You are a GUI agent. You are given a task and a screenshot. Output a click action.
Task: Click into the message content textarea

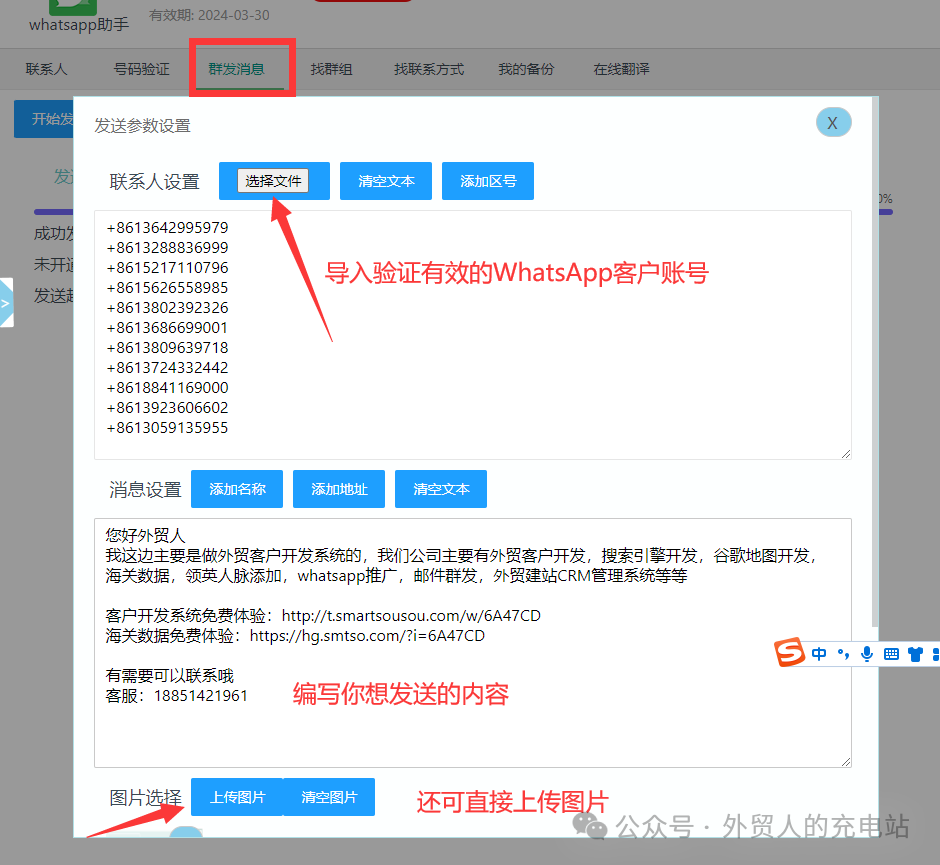click(472, 643)
